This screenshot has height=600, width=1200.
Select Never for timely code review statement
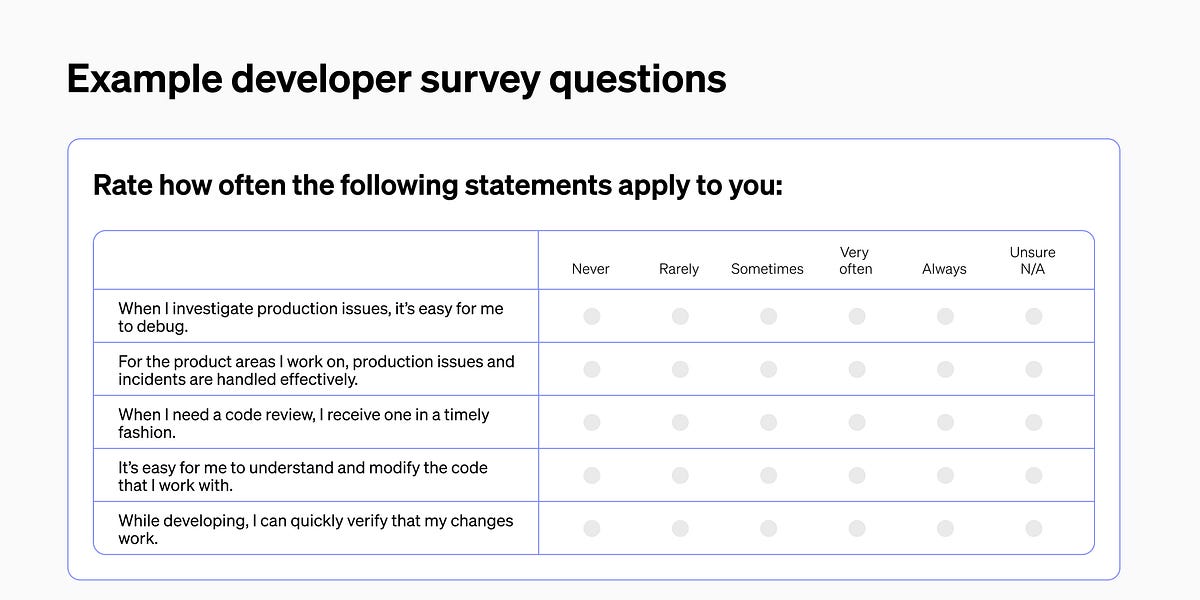[x=592, y=422]
